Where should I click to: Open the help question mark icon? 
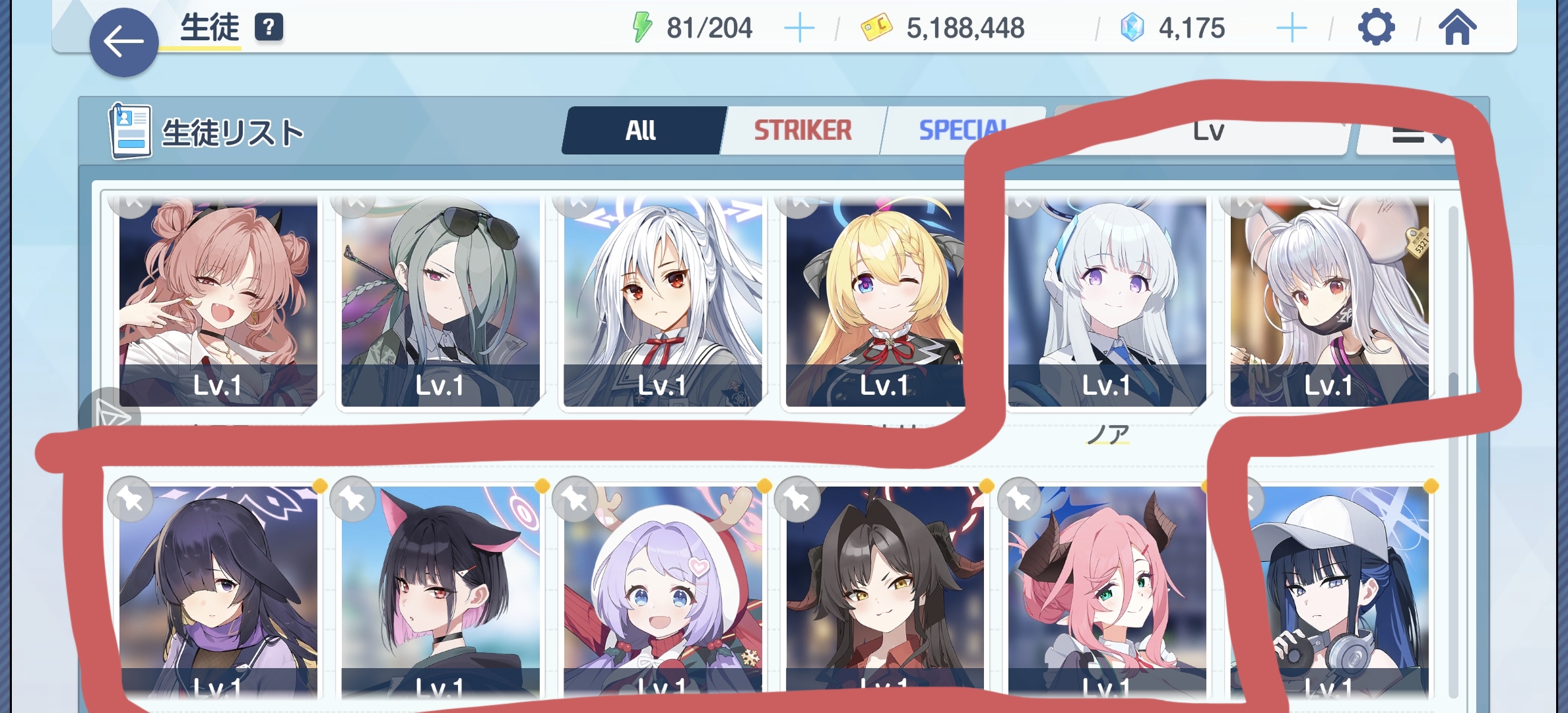coord(269,28)
